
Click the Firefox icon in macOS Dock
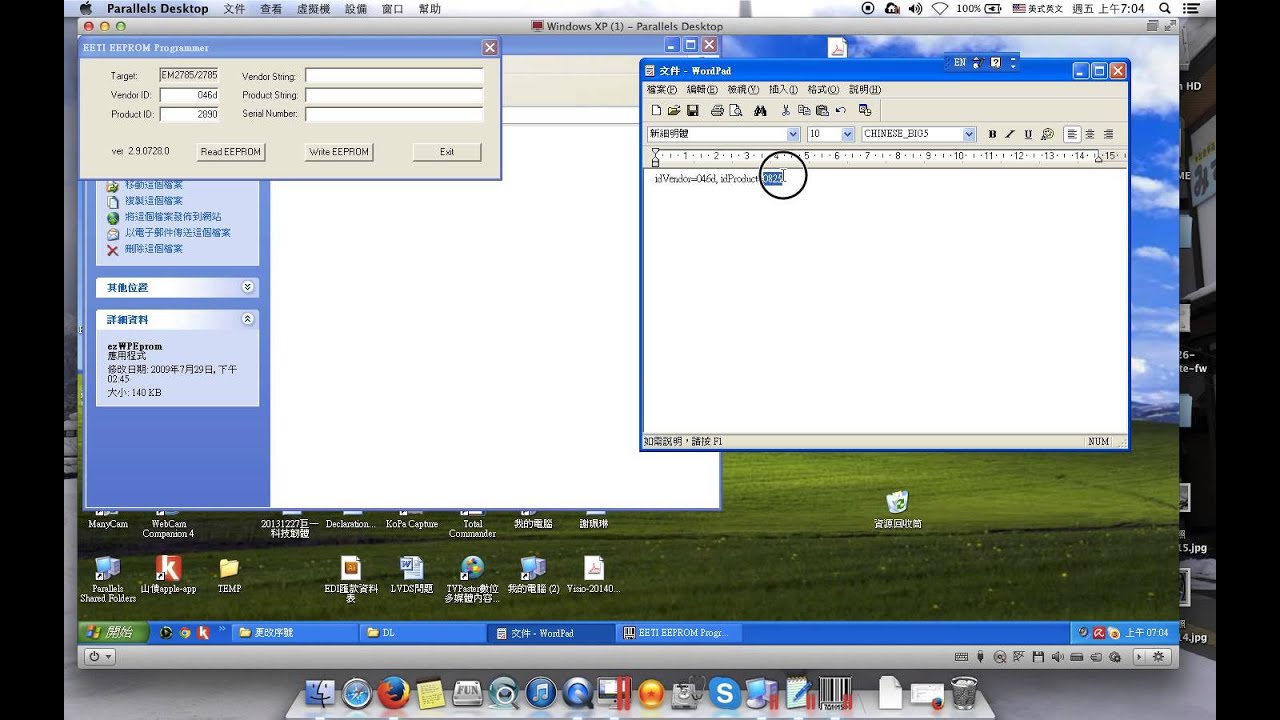tap(394, 692)
